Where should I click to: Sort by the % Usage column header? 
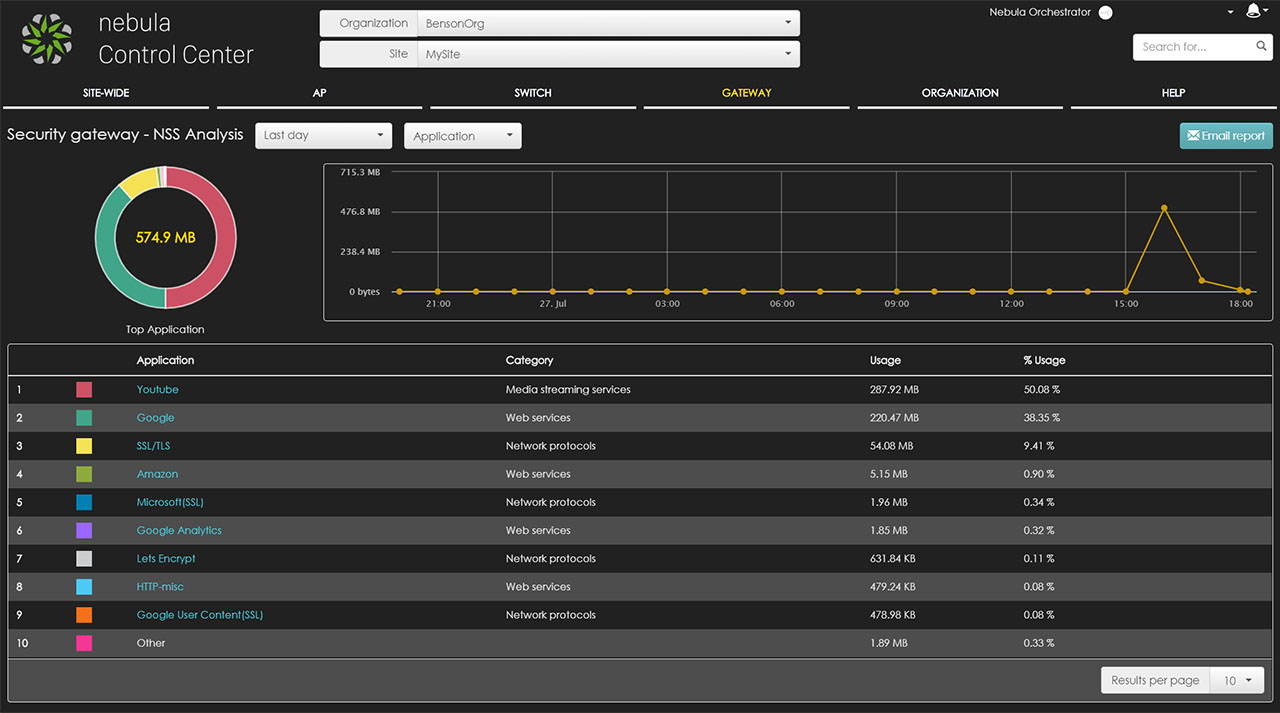pyautogui.click(x=1044, y=360)
